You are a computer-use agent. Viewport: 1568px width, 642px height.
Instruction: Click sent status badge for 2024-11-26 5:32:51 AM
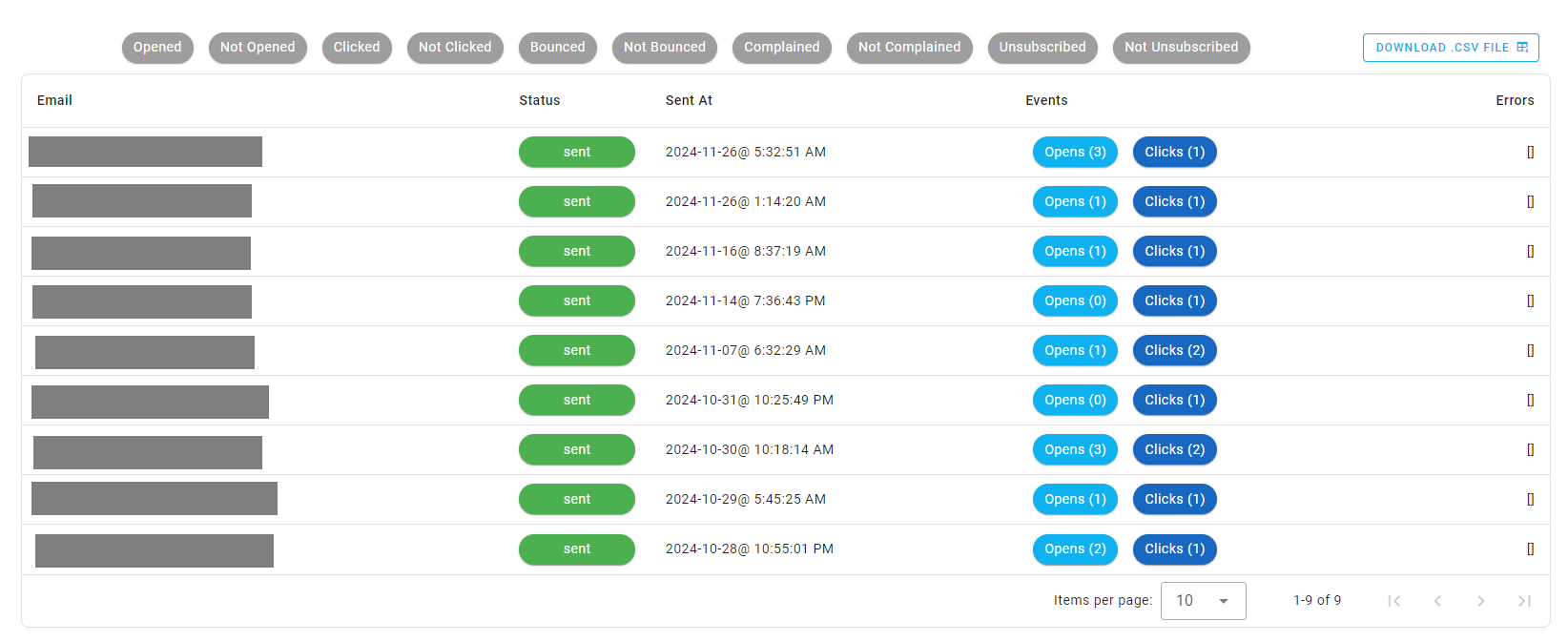tap(577, 152)
